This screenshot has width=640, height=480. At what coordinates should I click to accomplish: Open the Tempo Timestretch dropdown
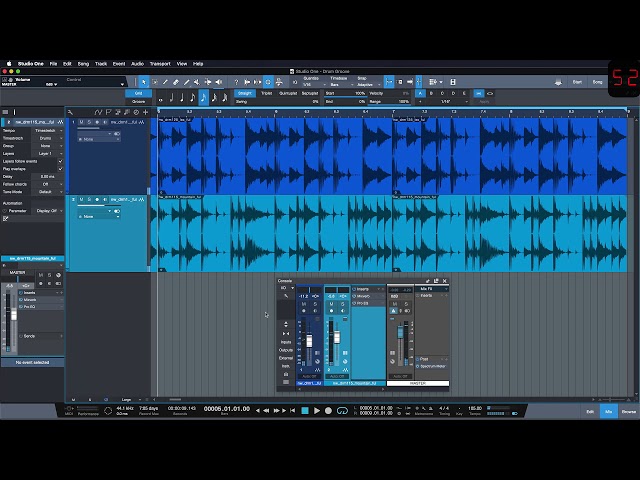[x=47, y=131]
